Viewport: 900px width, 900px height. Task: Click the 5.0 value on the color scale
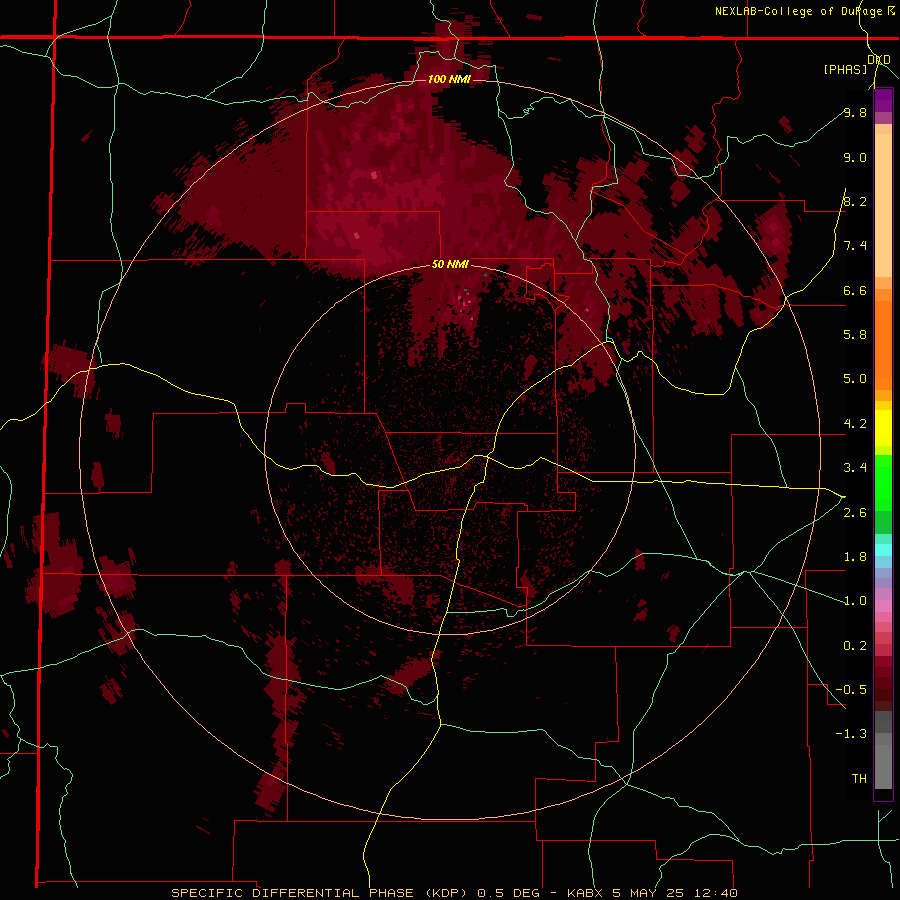click(x=855, y=379)
